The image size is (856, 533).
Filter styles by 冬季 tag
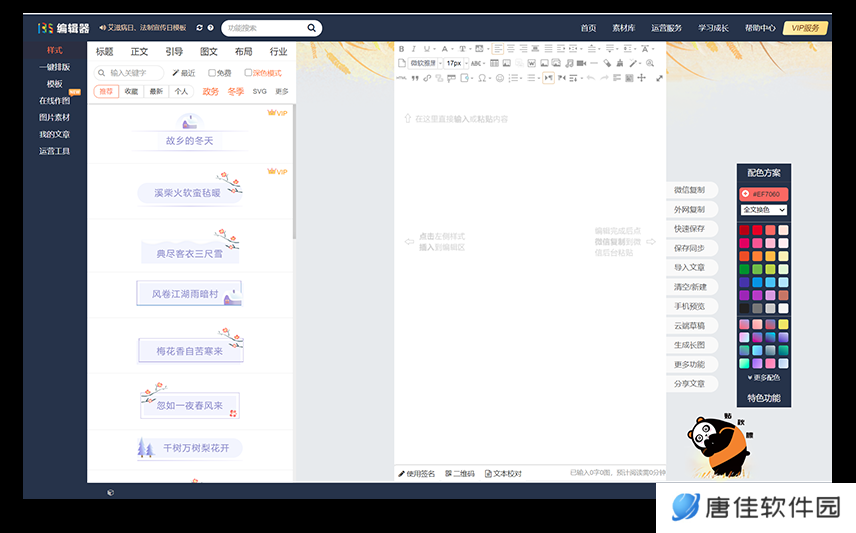click(x=236, y=91)
